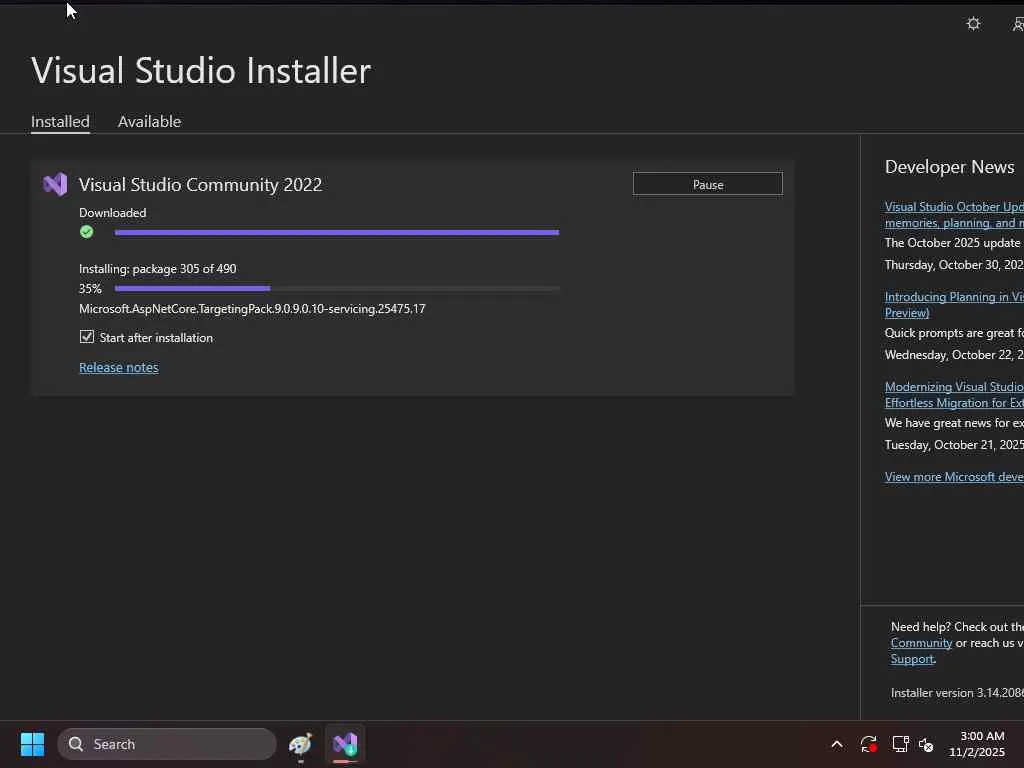Click the 35% progress label
The height and width of the screenshot is (768, 1024).
[x=90, y=289]
